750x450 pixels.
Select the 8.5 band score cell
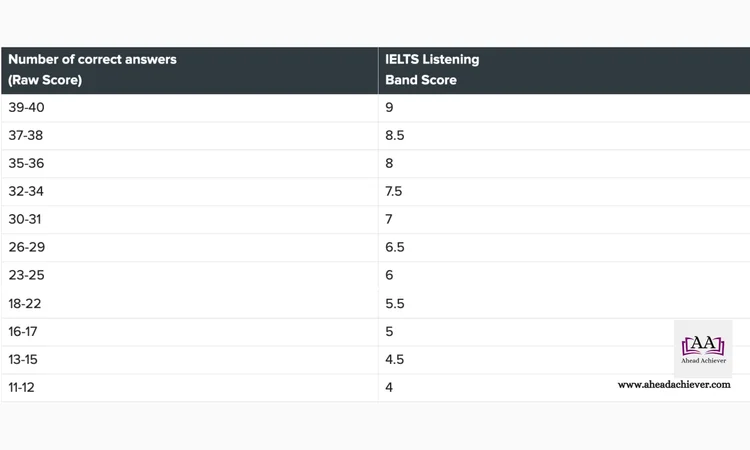coord(564,135)
